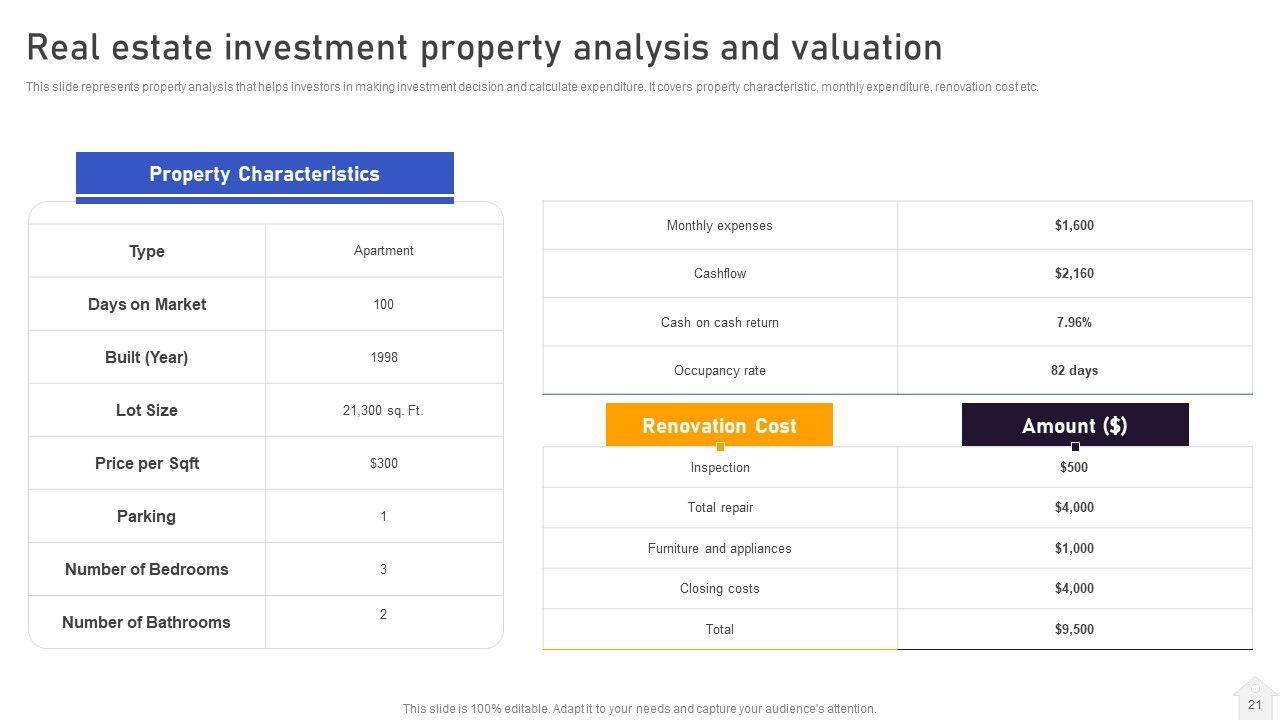Viewport: 1280px width, 720px height.
Task: Select the Total amount $9,500 cell
Action: [1074, 630]
